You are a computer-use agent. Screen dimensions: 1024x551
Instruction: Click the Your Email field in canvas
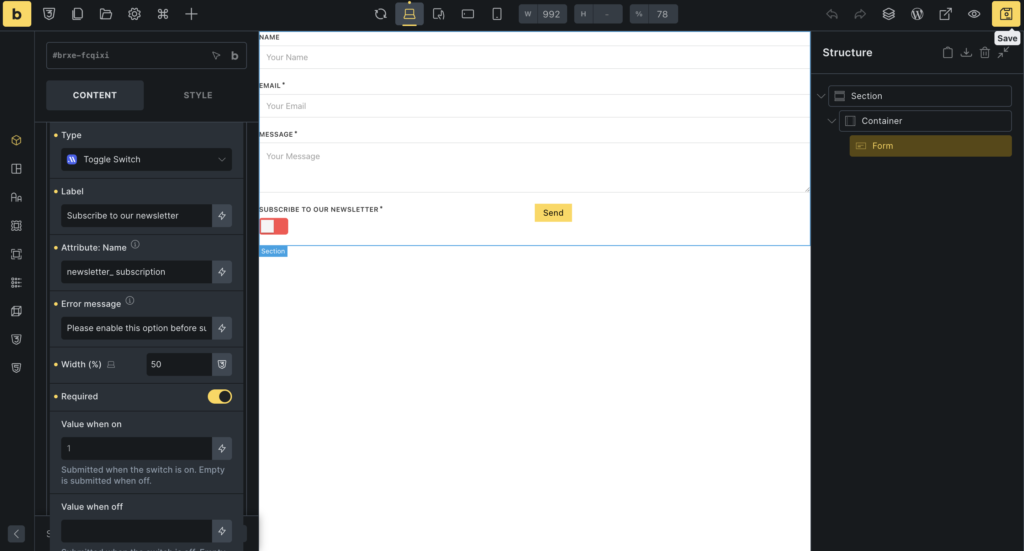tap(534, 106)
